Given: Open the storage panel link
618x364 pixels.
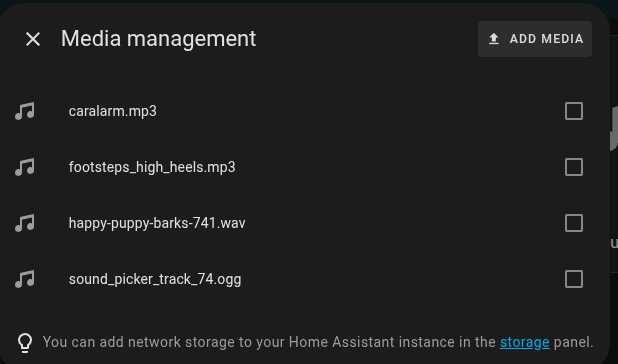Looking at the screenshot, I should tap(525, 342).
